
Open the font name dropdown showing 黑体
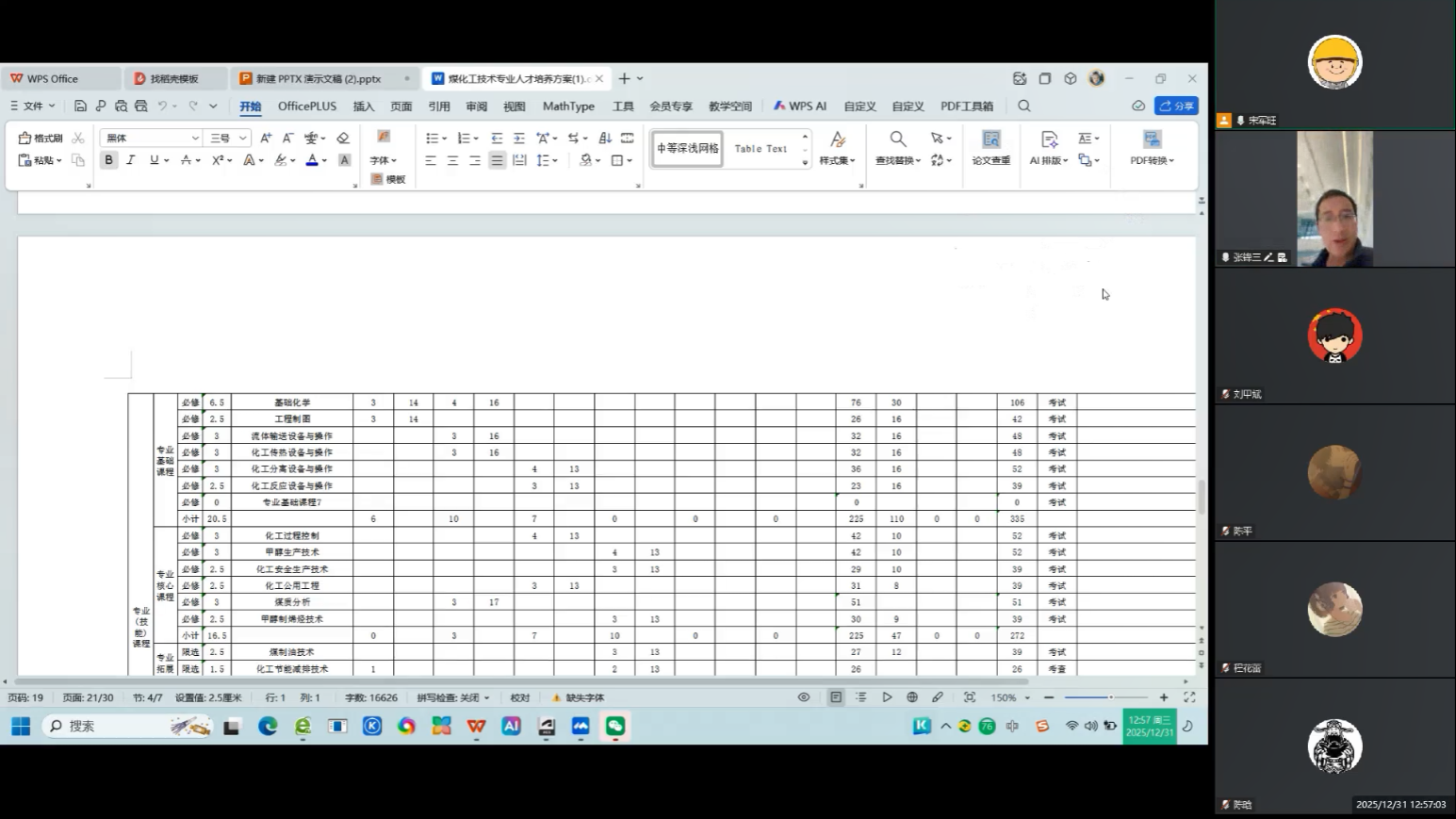tap(151, 139)
